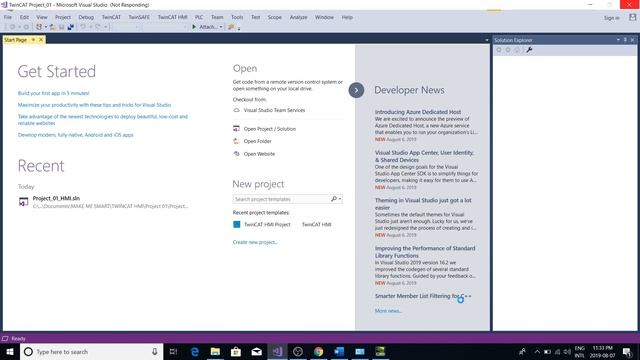
Task: Open the TwinCAT menu
Action: pyautogui.click(x=111, y=17)
